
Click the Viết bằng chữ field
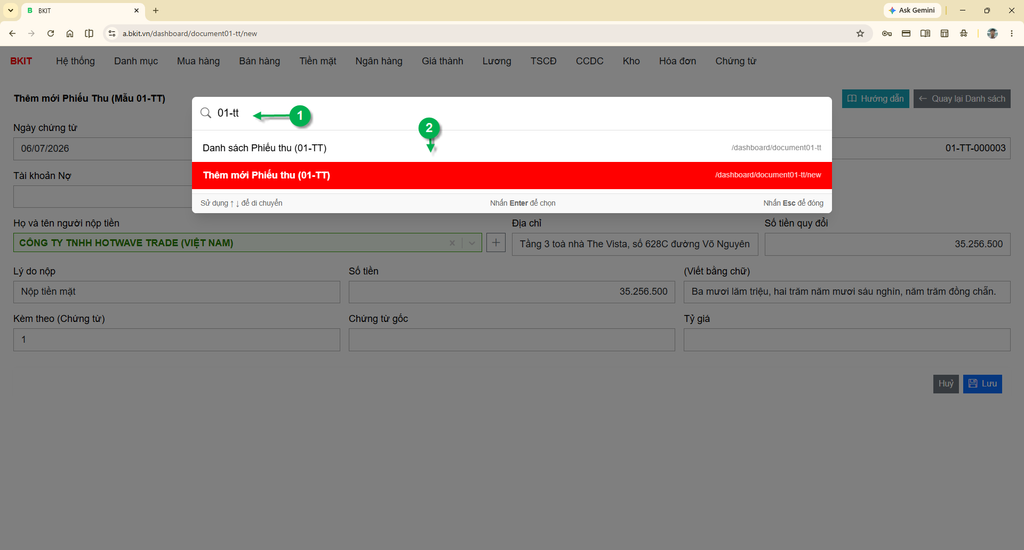[847, 292]
